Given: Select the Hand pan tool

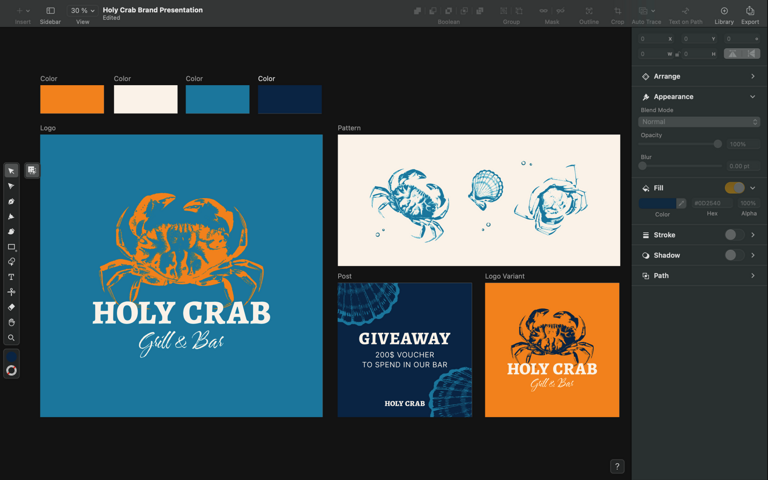Looking at the screenshot, I should pyautogui.click(x=11, y=322).
